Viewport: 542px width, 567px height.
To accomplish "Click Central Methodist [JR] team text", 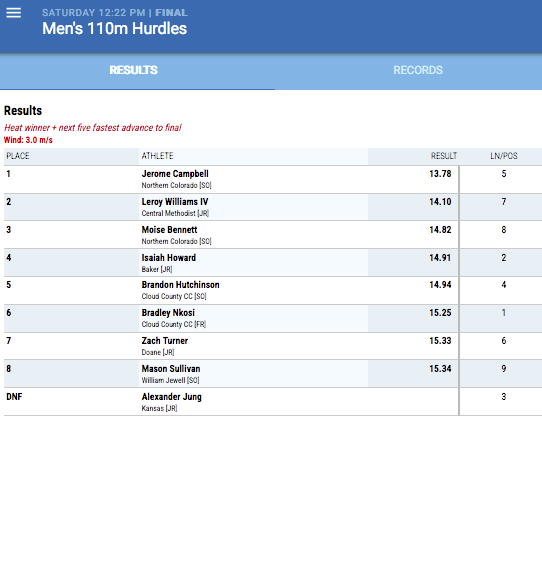I will click(x=175, y=213).
